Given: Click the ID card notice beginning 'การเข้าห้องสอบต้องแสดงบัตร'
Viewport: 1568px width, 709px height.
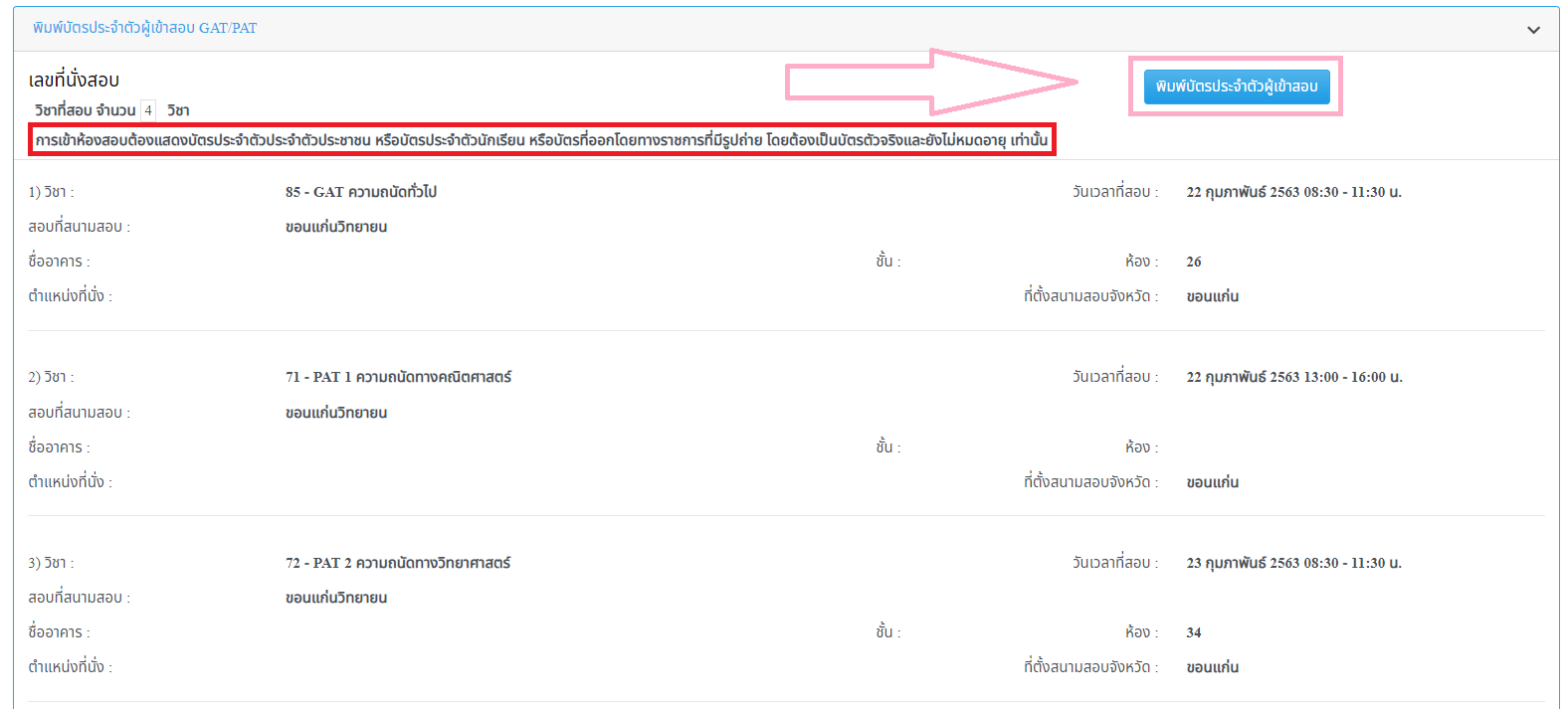Looking at the screenshot, I should coord(541,140).
